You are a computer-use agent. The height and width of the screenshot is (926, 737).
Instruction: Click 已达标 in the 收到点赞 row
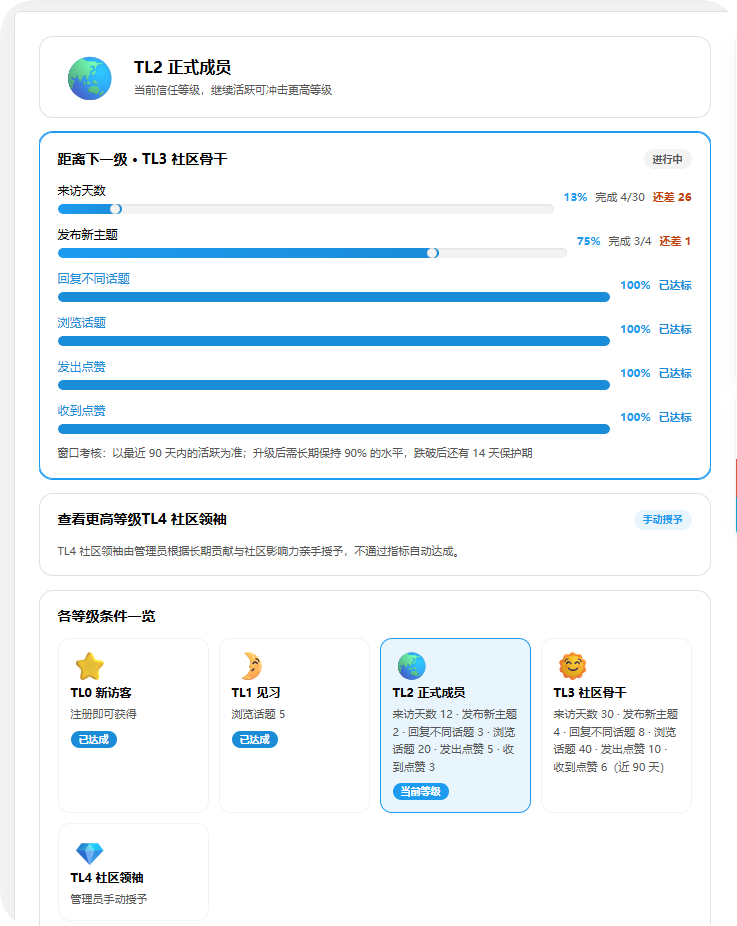(x=675, y=417)
